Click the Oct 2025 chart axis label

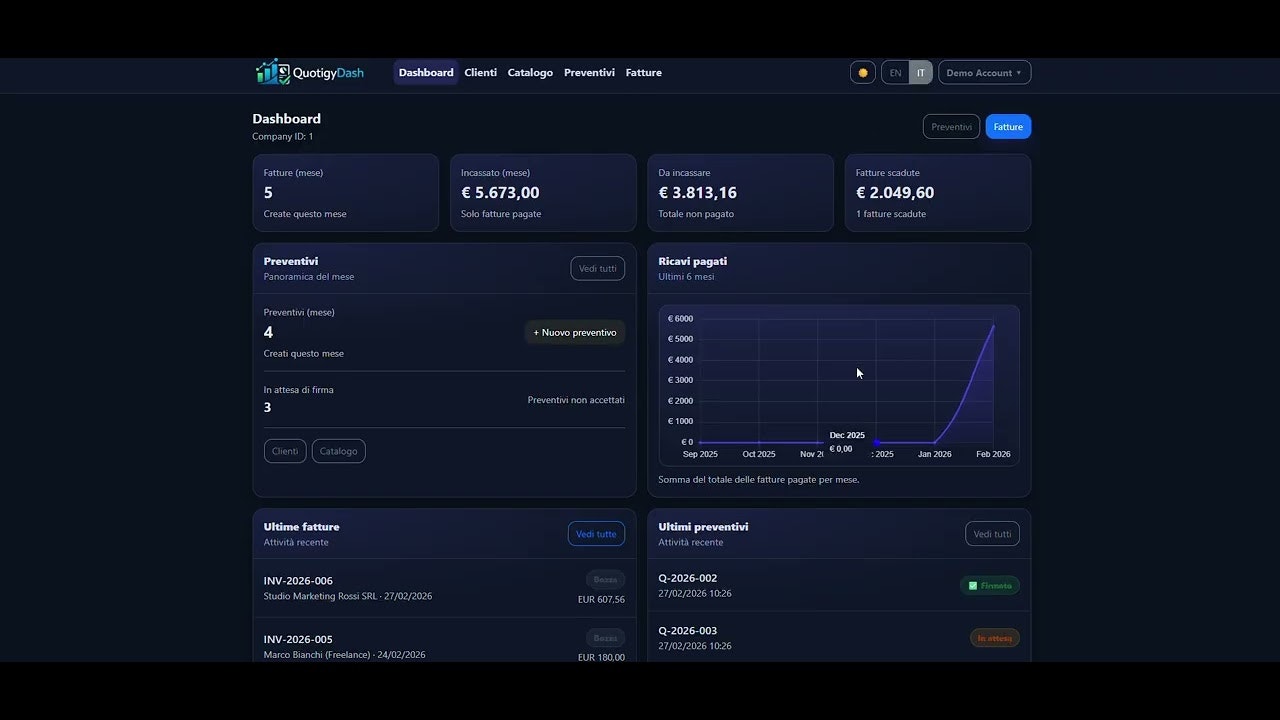coord(759,454)
